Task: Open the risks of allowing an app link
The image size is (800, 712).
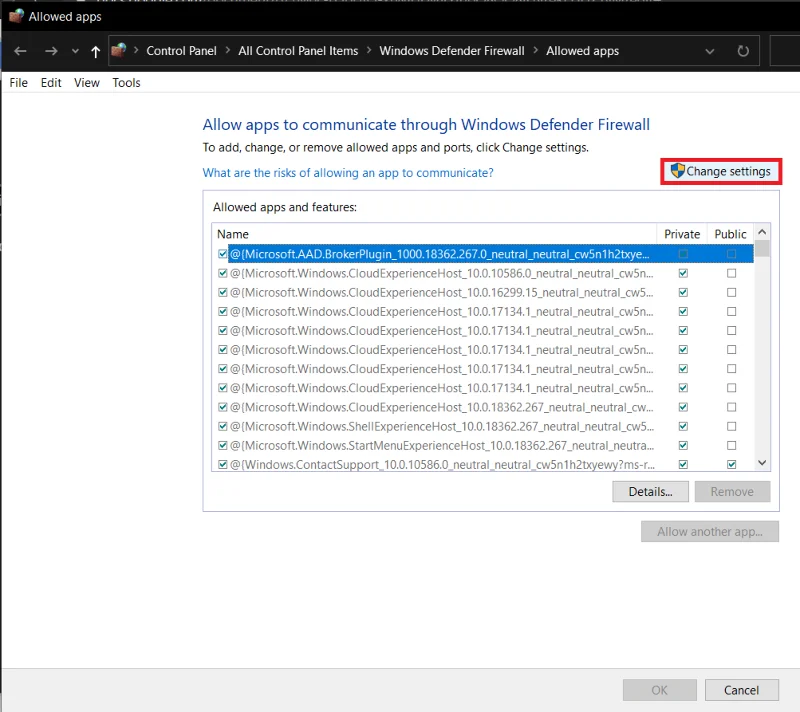Action: pos(348,173)
